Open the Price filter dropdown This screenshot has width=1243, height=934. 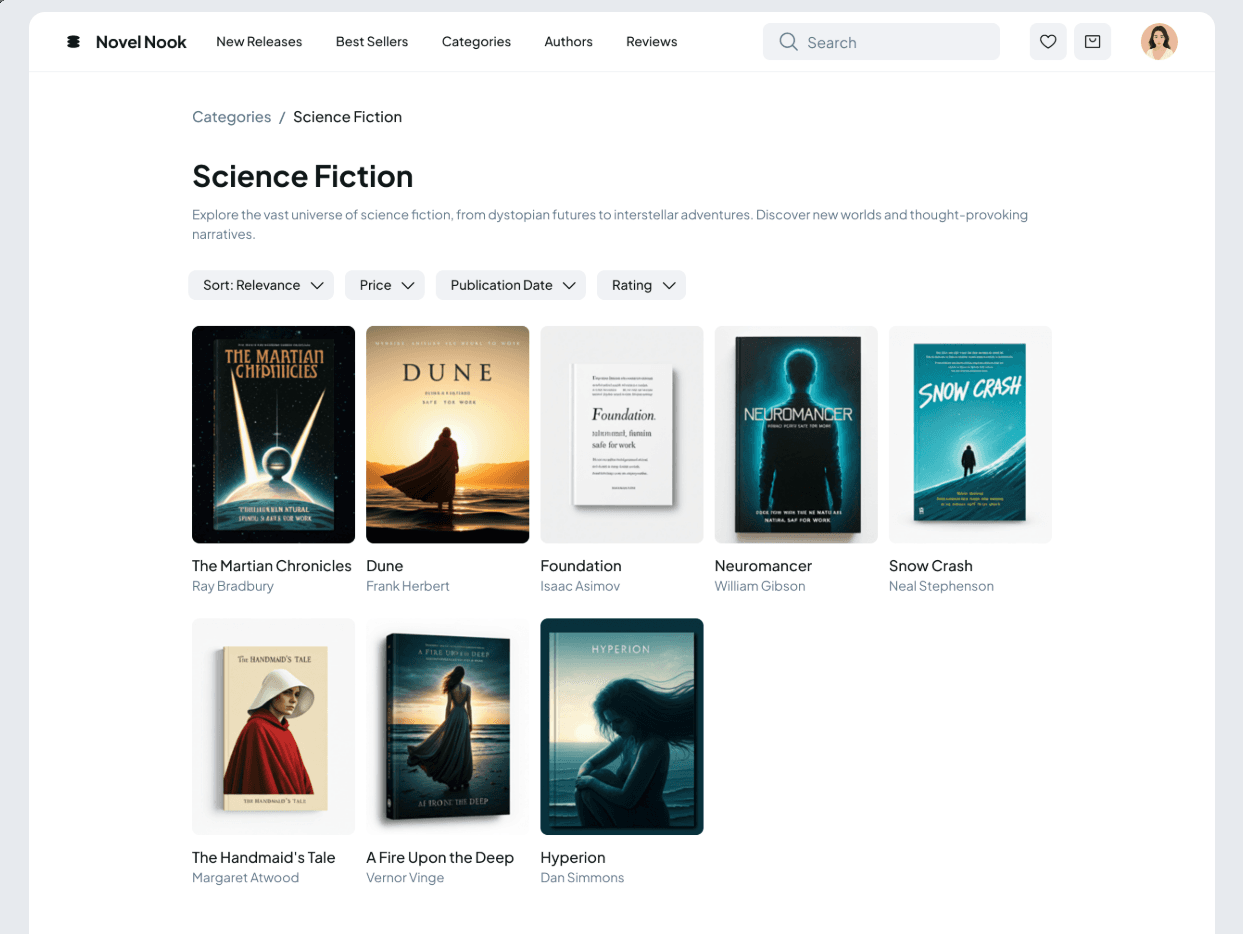click(385, 285)
